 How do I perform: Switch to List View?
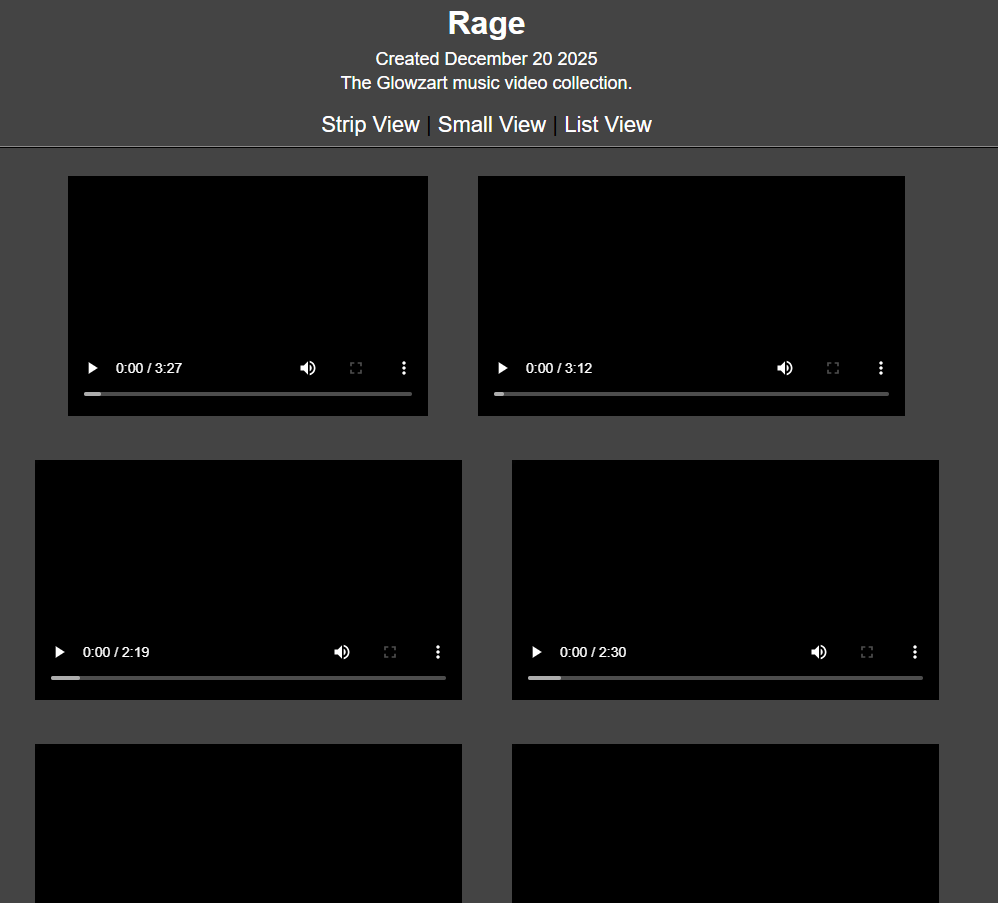(x=608, y=125)
